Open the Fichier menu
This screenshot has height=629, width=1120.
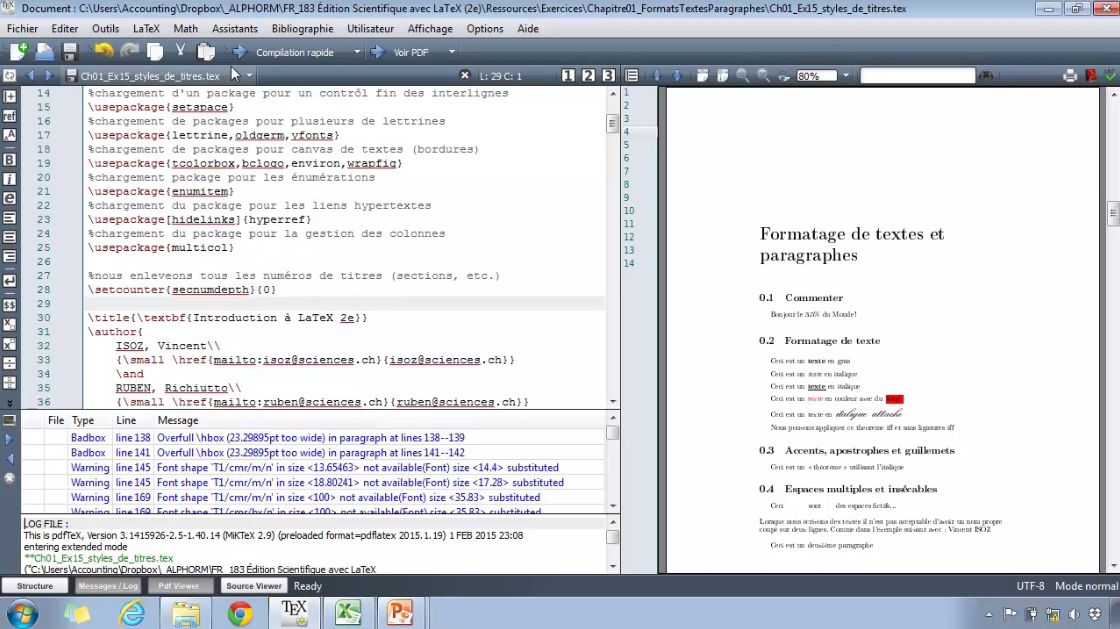pos(22,29)
